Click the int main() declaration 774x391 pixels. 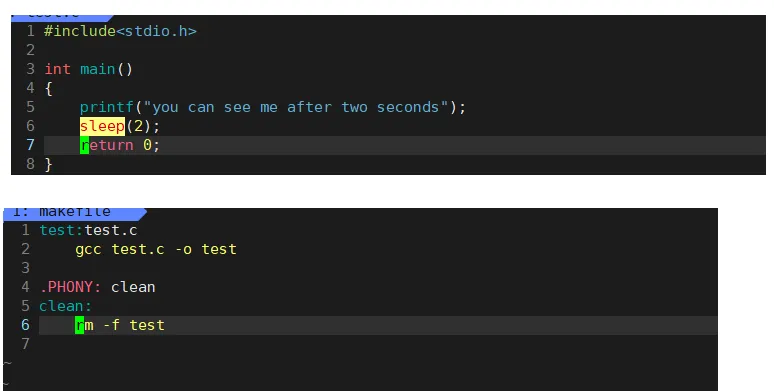click(x=89, y=69)
